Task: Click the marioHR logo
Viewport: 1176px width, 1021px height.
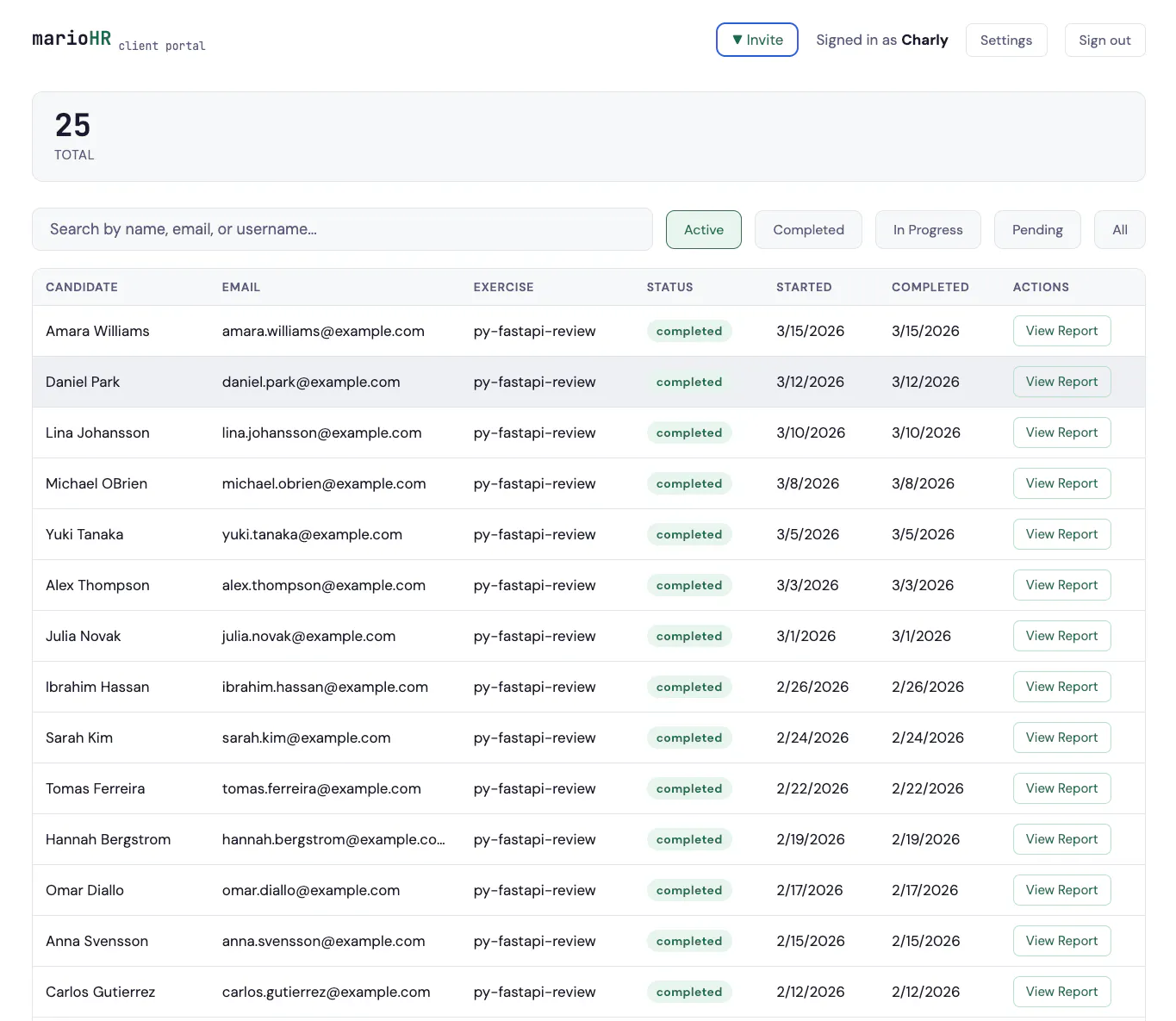Action: point(72,39)
